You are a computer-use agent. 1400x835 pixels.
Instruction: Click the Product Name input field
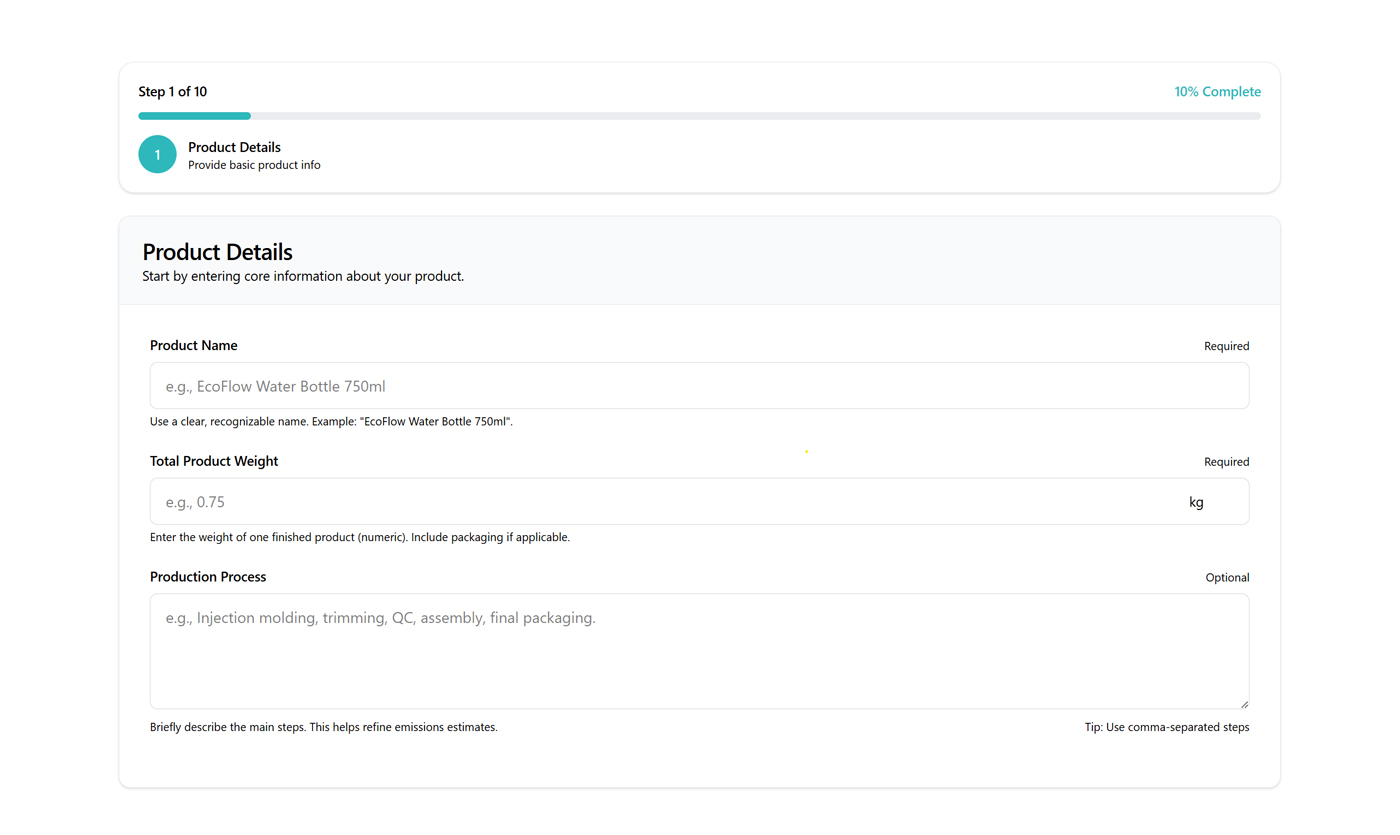(x=699, y=386)
